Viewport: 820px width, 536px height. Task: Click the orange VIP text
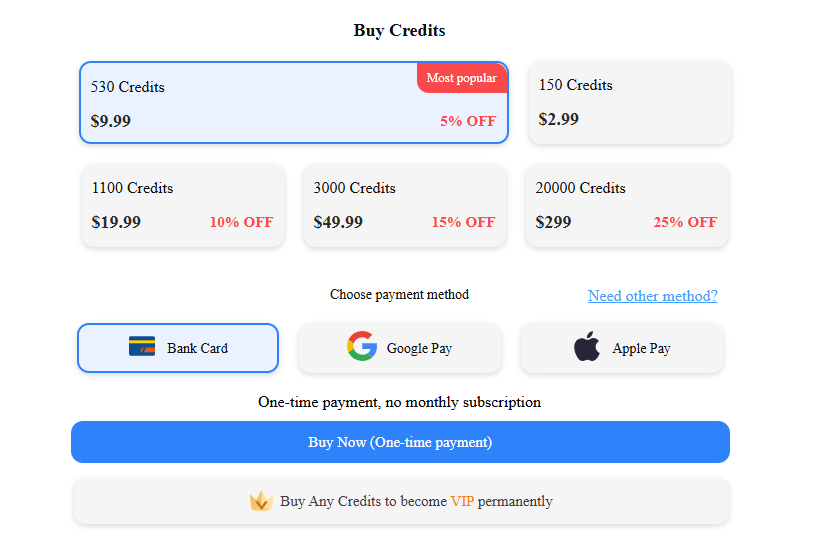click(x=462, y=501)
